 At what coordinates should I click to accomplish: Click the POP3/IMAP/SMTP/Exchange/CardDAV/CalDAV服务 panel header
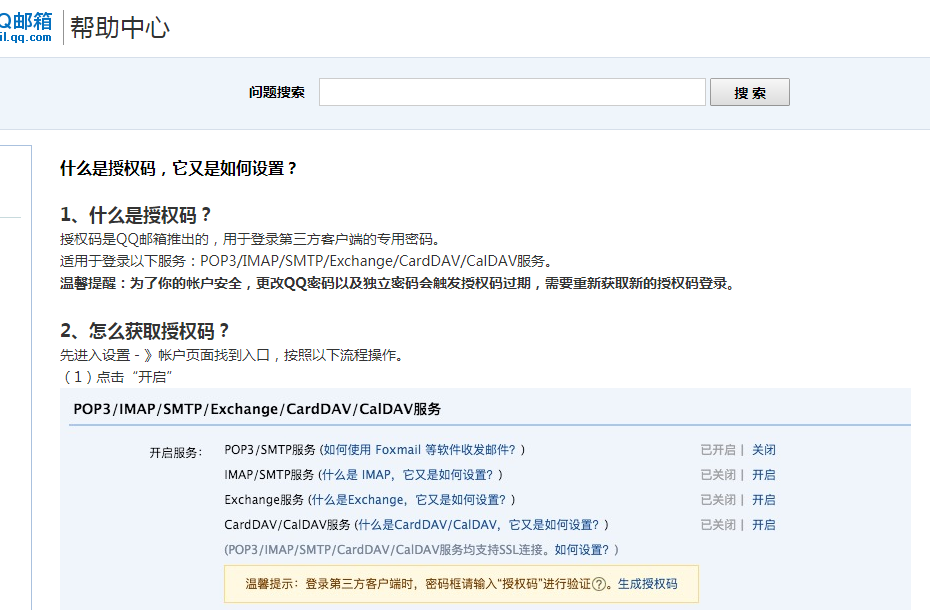tap(257, 409)
